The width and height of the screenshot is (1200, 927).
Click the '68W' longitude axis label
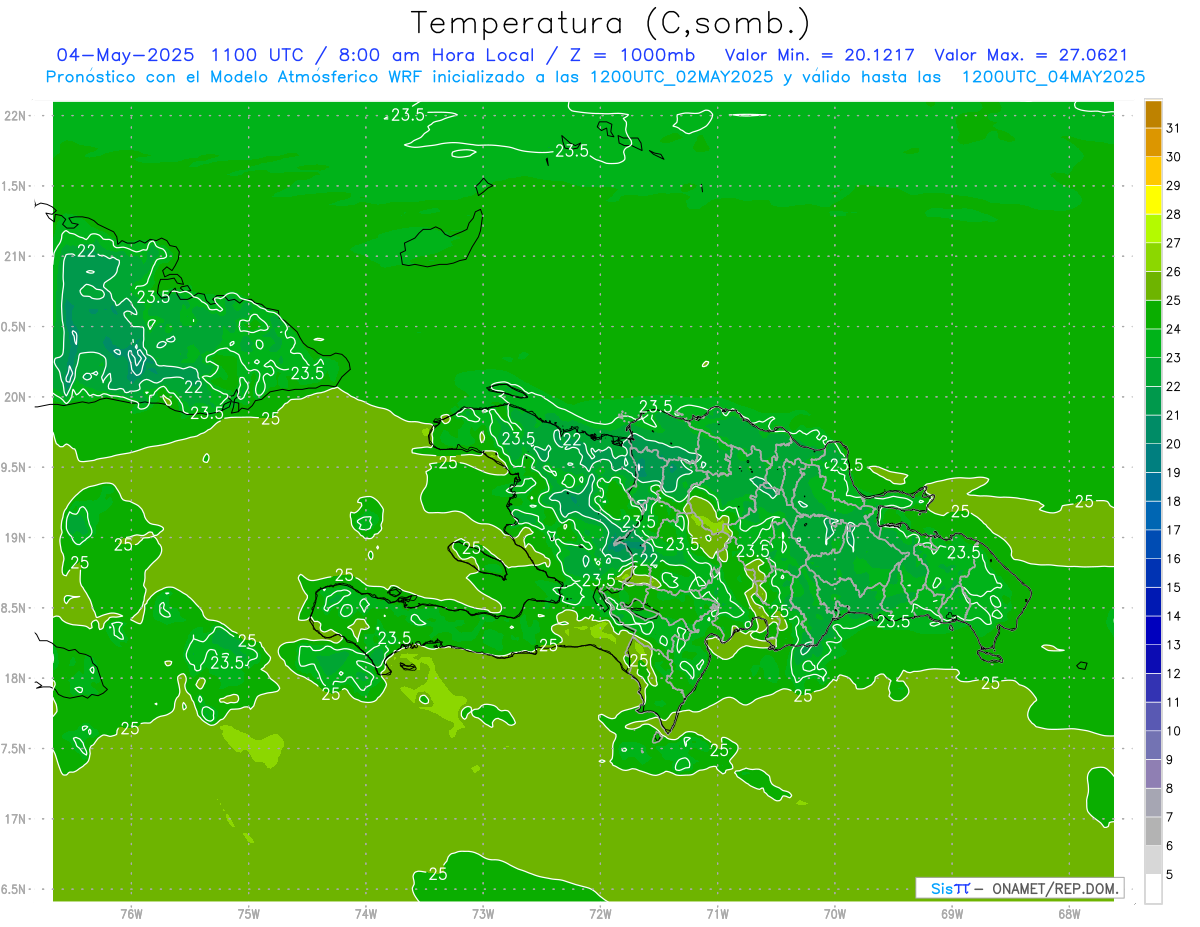(1069, 913)
